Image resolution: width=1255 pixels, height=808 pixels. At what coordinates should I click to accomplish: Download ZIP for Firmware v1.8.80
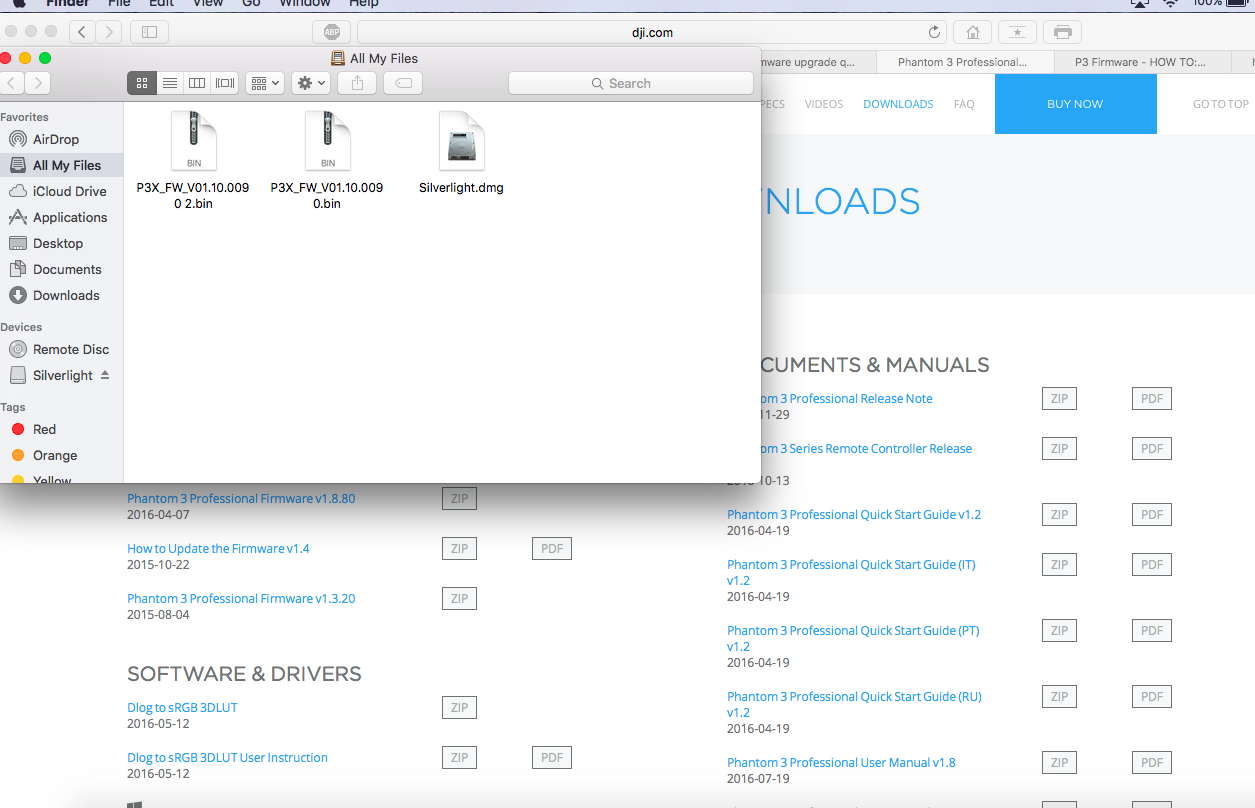(x=459, y=499)
